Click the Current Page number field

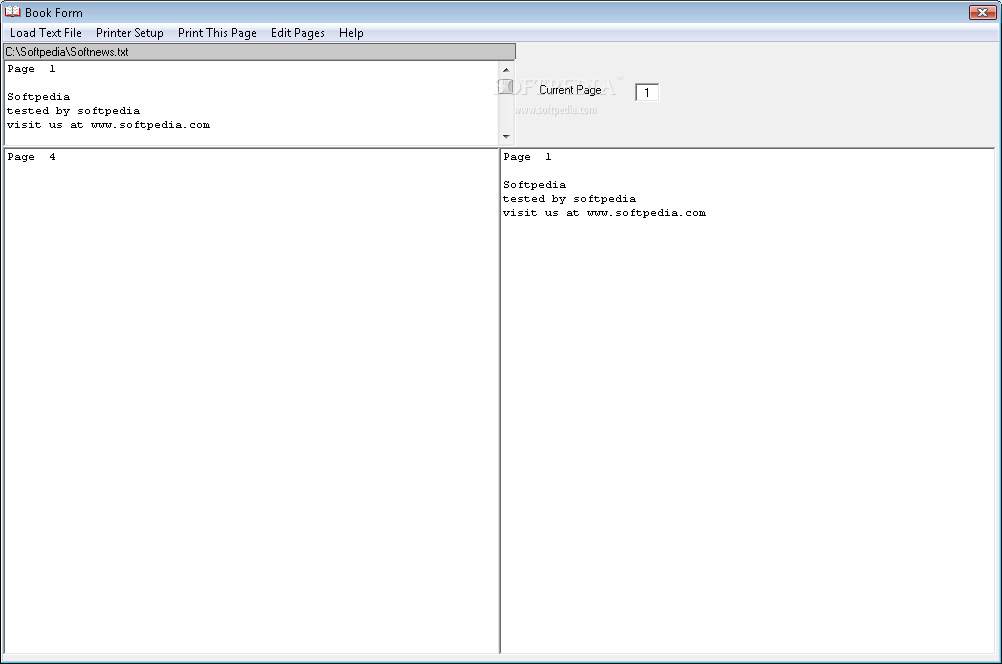[647, 93]
